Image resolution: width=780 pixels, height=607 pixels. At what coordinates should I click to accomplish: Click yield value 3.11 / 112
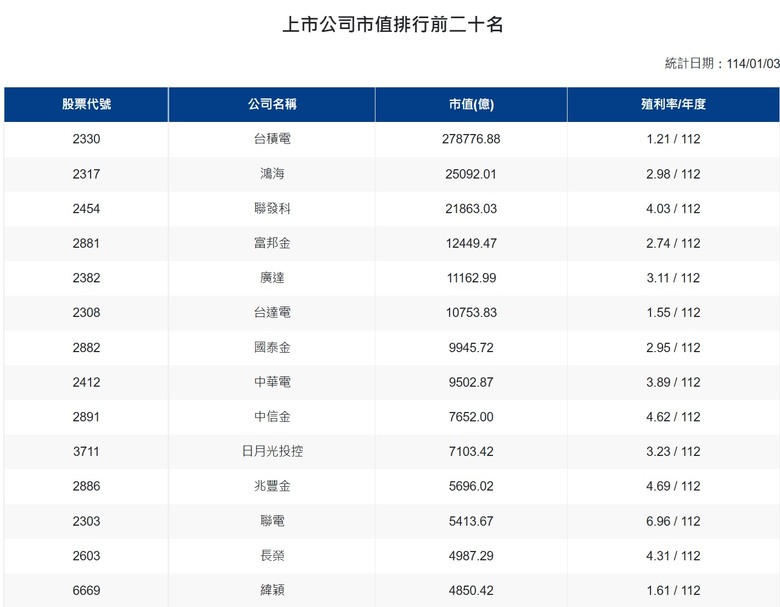coord(673,278)
